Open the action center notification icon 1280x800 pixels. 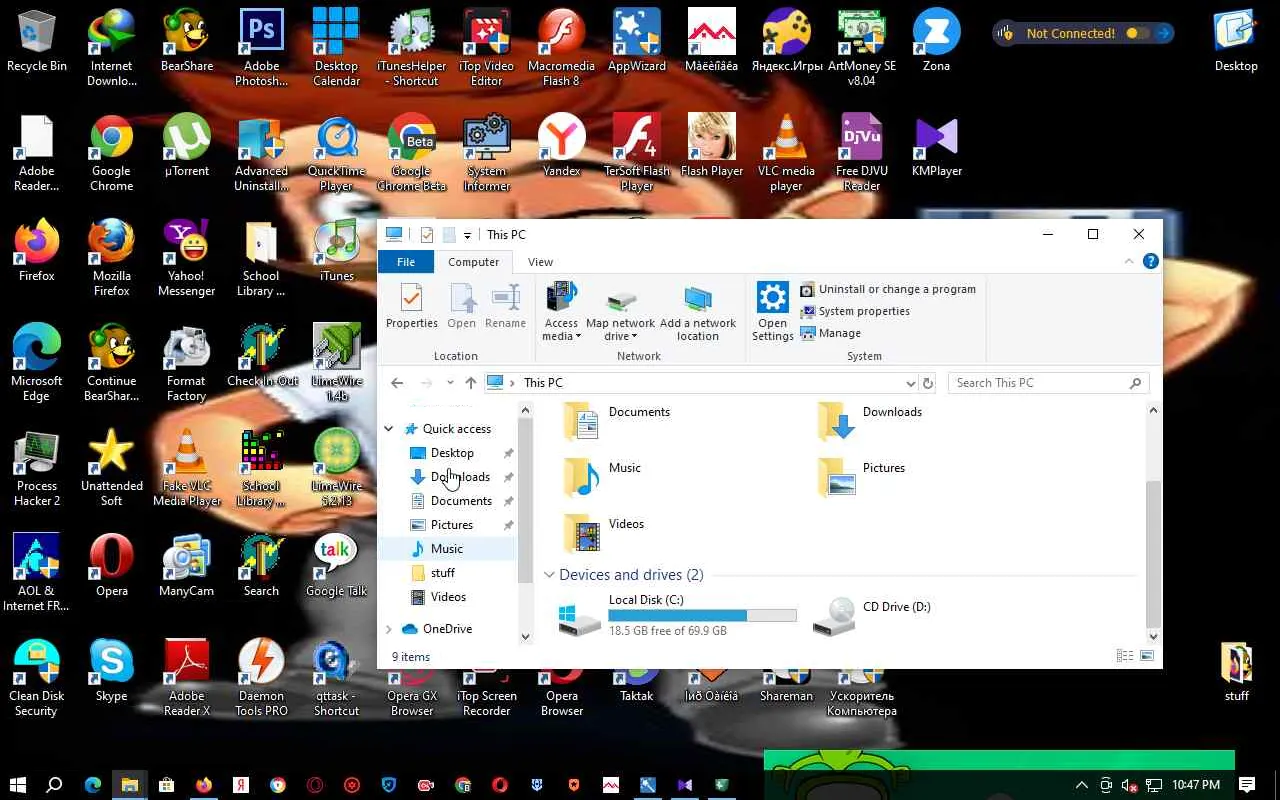[1247, 785]
